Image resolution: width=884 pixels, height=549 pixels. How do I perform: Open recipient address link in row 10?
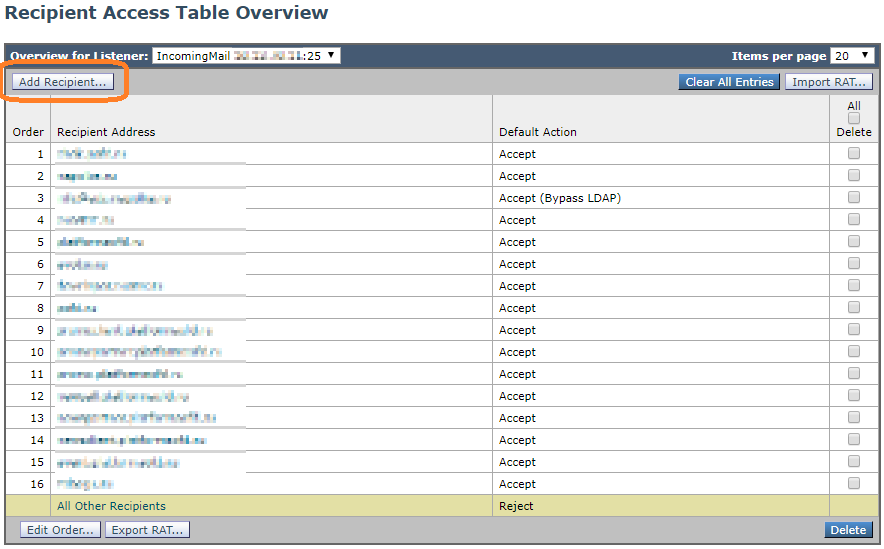(139, 352)
